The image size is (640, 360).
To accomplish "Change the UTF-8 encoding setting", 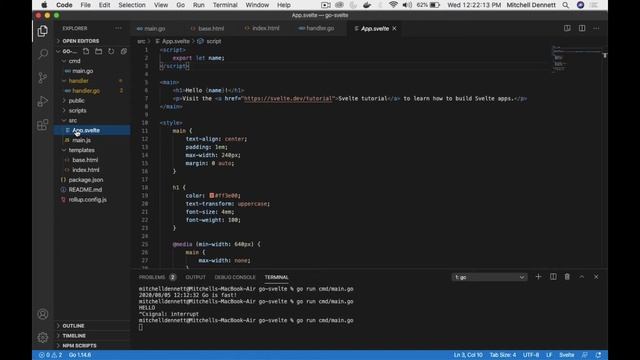I will [531, 355].
